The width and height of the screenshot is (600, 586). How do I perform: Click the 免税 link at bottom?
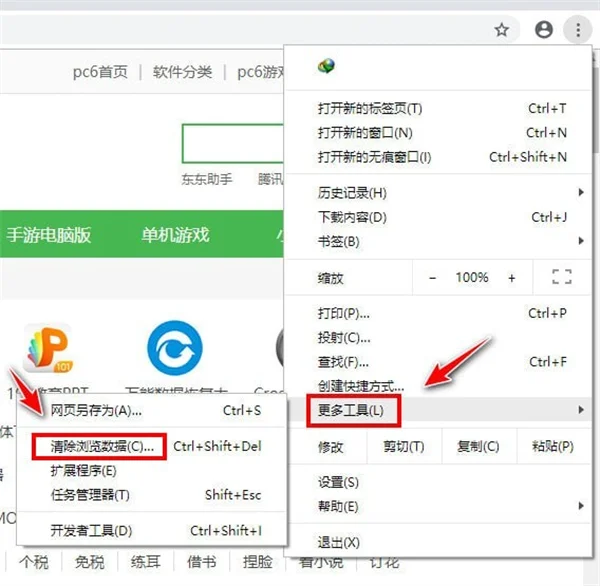click(x=90, y=562)
